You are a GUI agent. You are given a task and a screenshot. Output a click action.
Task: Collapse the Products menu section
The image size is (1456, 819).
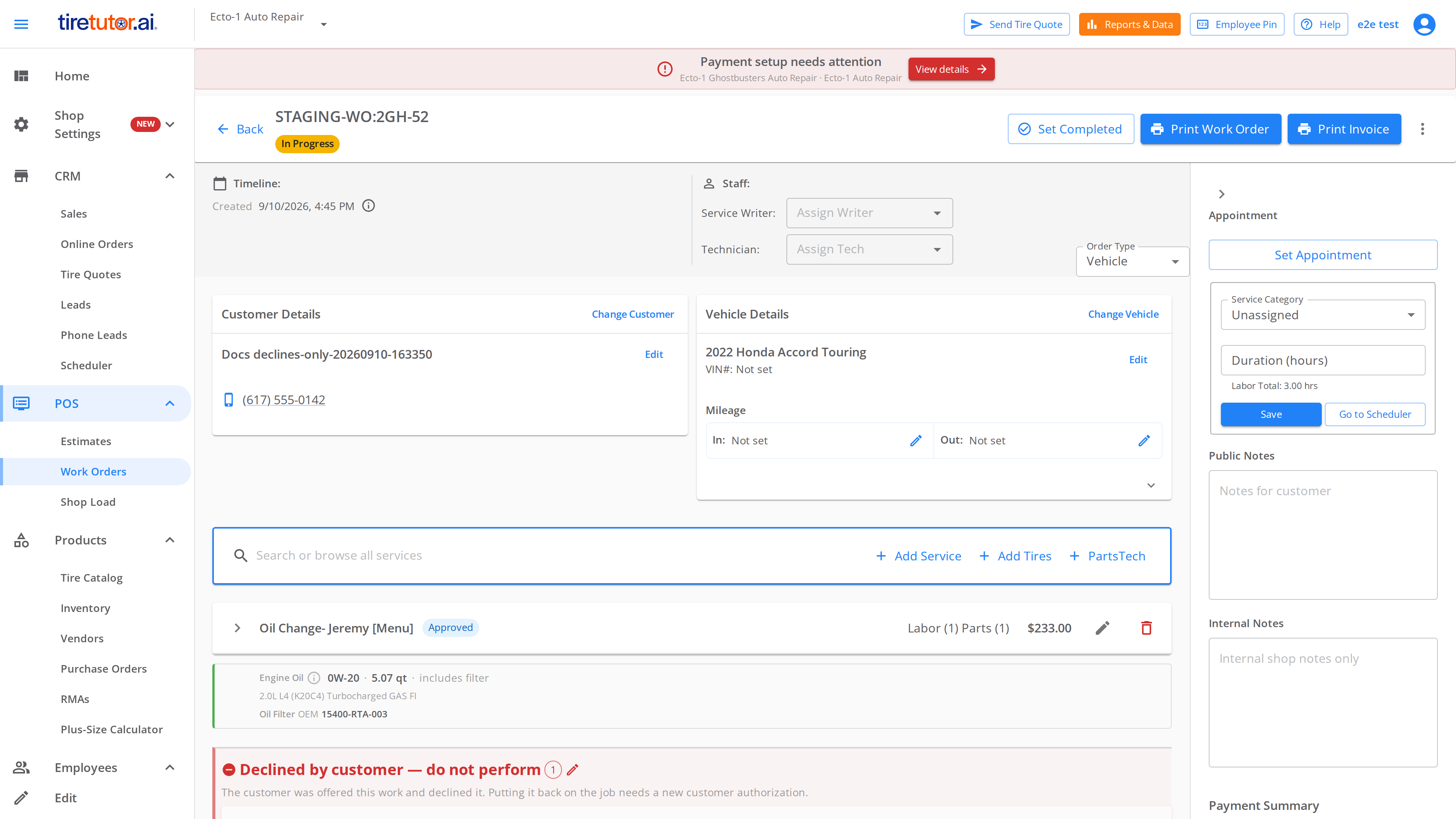pyautogui.click(x=169, y=540)
